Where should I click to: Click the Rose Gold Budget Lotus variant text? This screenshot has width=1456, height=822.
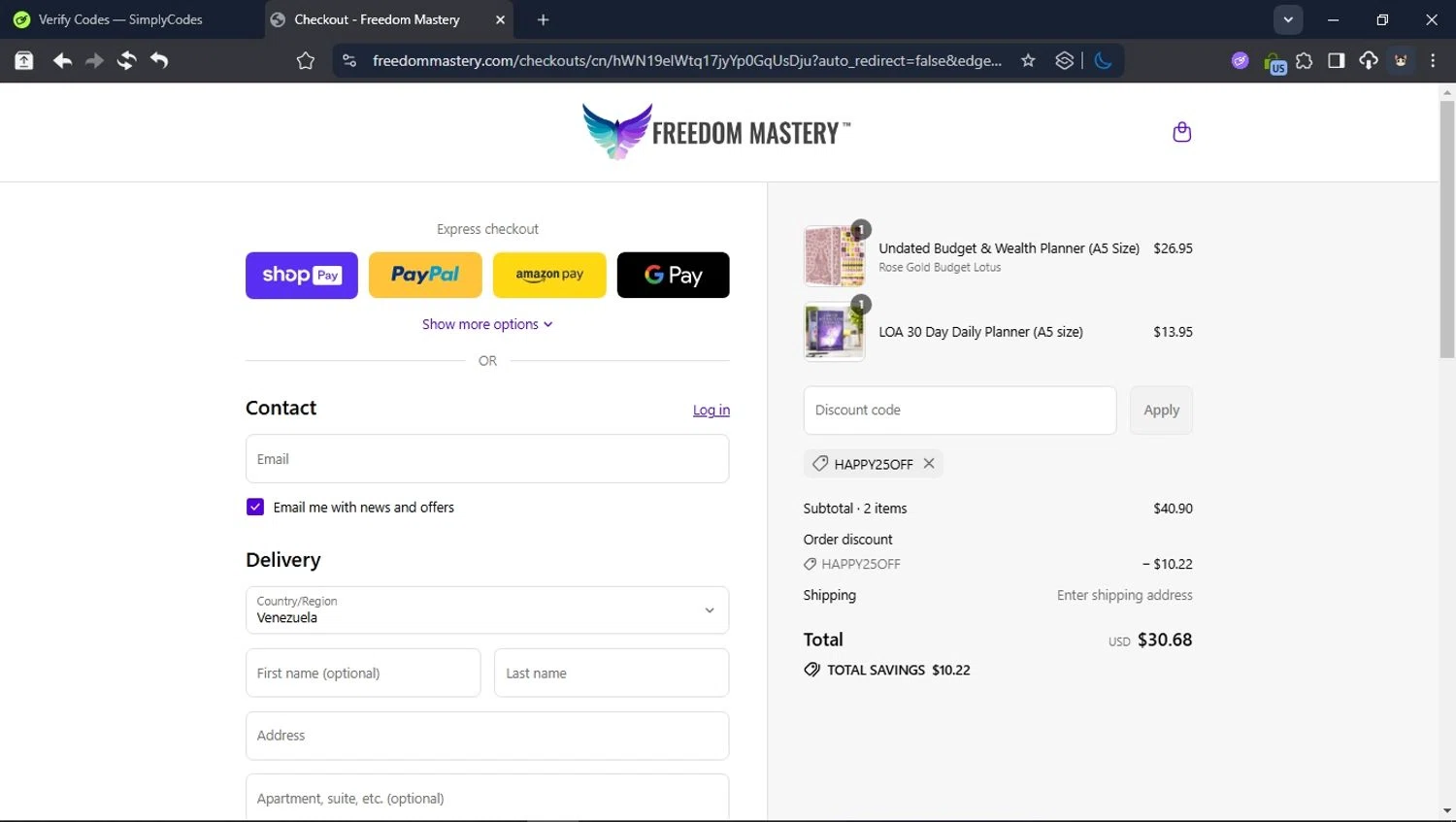pos(940,268)
